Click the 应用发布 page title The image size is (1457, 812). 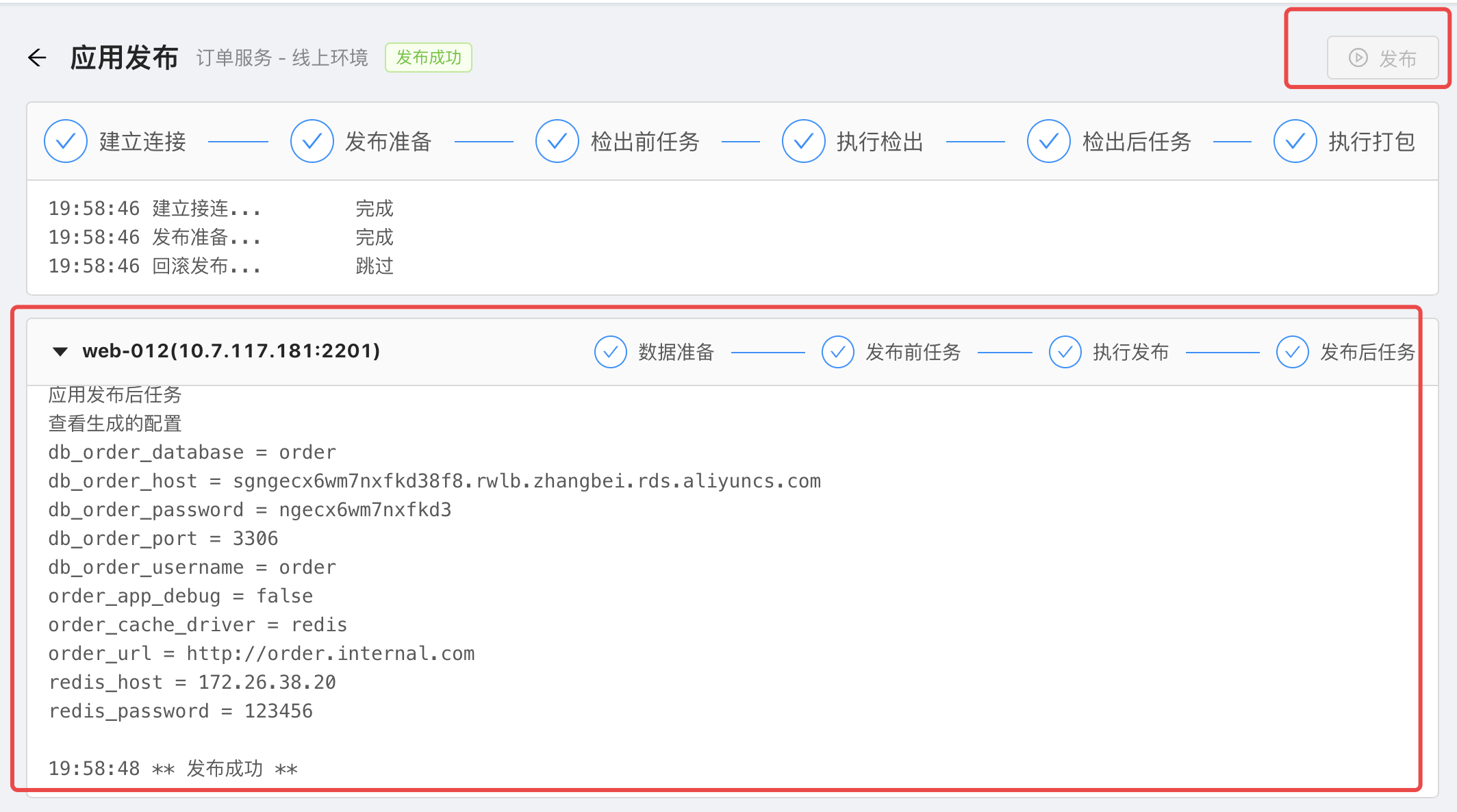124,58
